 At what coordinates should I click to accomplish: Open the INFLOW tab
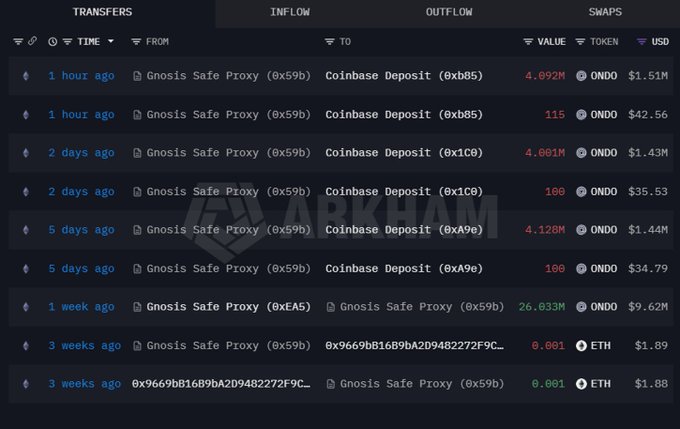pos(290,12)
